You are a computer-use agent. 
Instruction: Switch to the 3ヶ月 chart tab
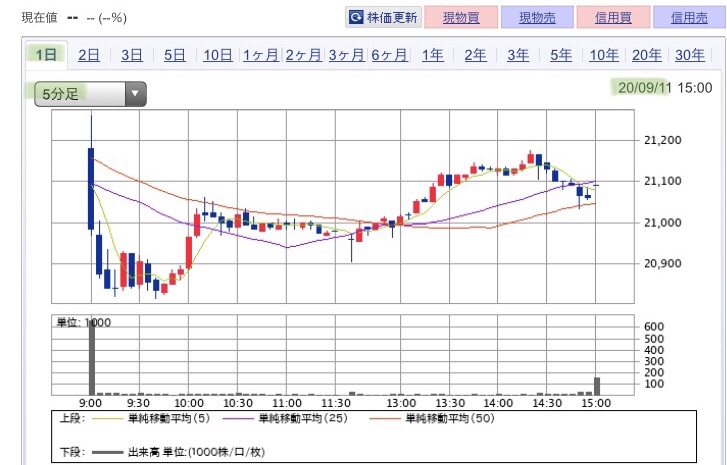point(346,55)
